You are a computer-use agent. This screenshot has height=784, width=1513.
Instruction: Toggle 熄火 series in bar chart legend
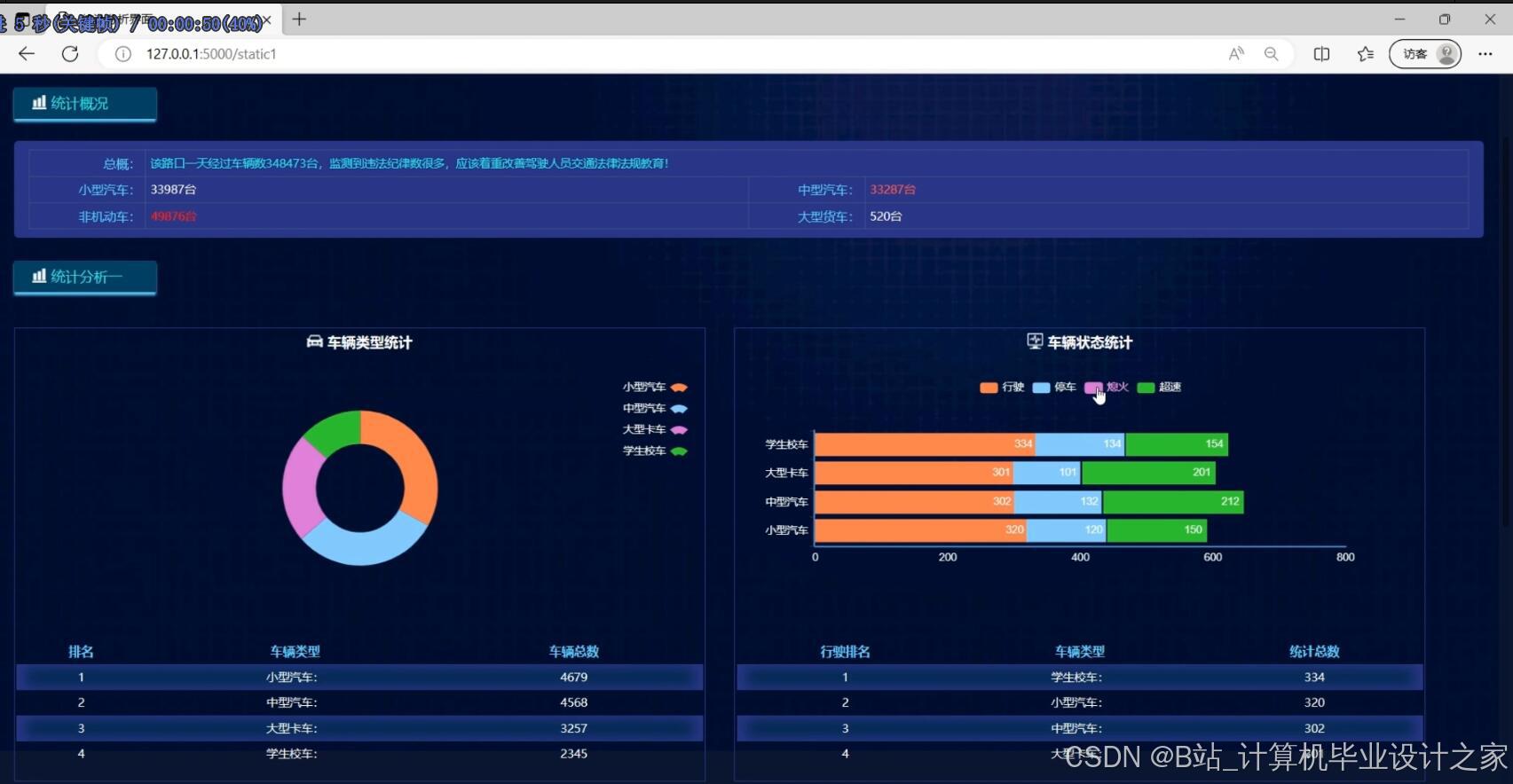(x=1107, y=387)
